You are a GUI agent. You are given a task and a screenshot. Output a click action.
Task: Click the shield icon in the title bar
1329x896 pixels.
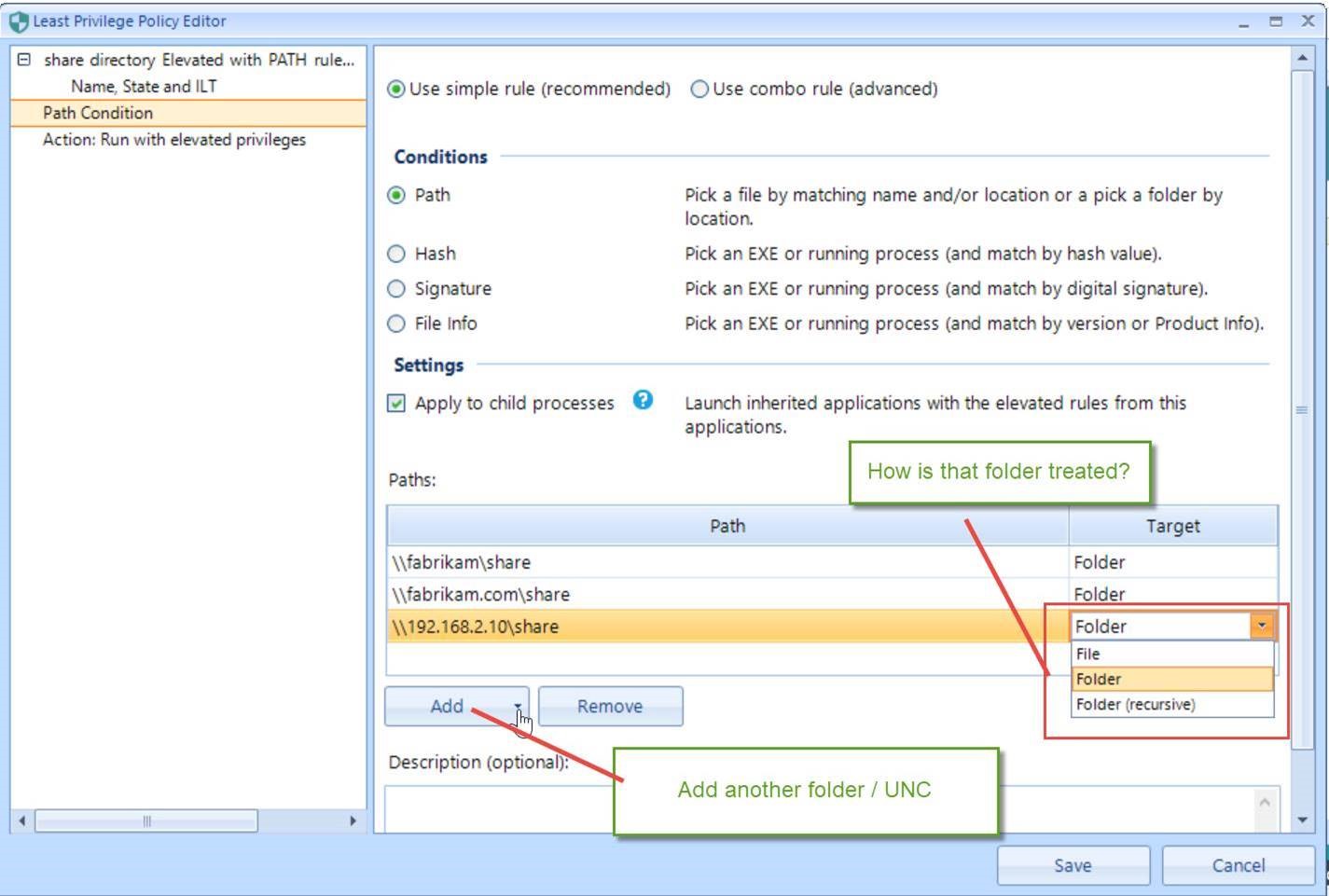tap(18, 21)
